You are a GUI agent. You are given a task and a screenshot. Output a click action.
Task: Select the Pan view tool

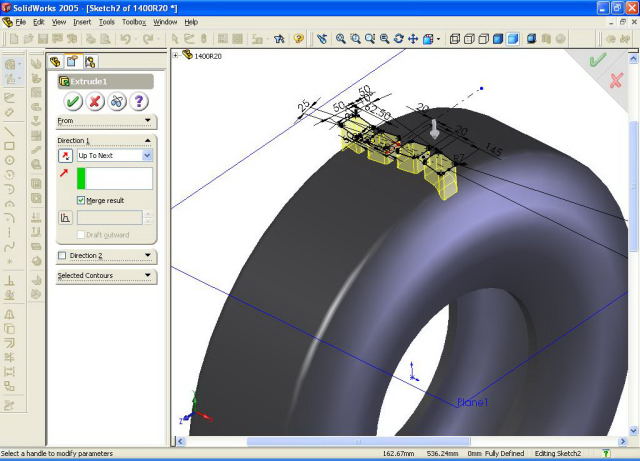pyautogui.click(x=415, y=39)
